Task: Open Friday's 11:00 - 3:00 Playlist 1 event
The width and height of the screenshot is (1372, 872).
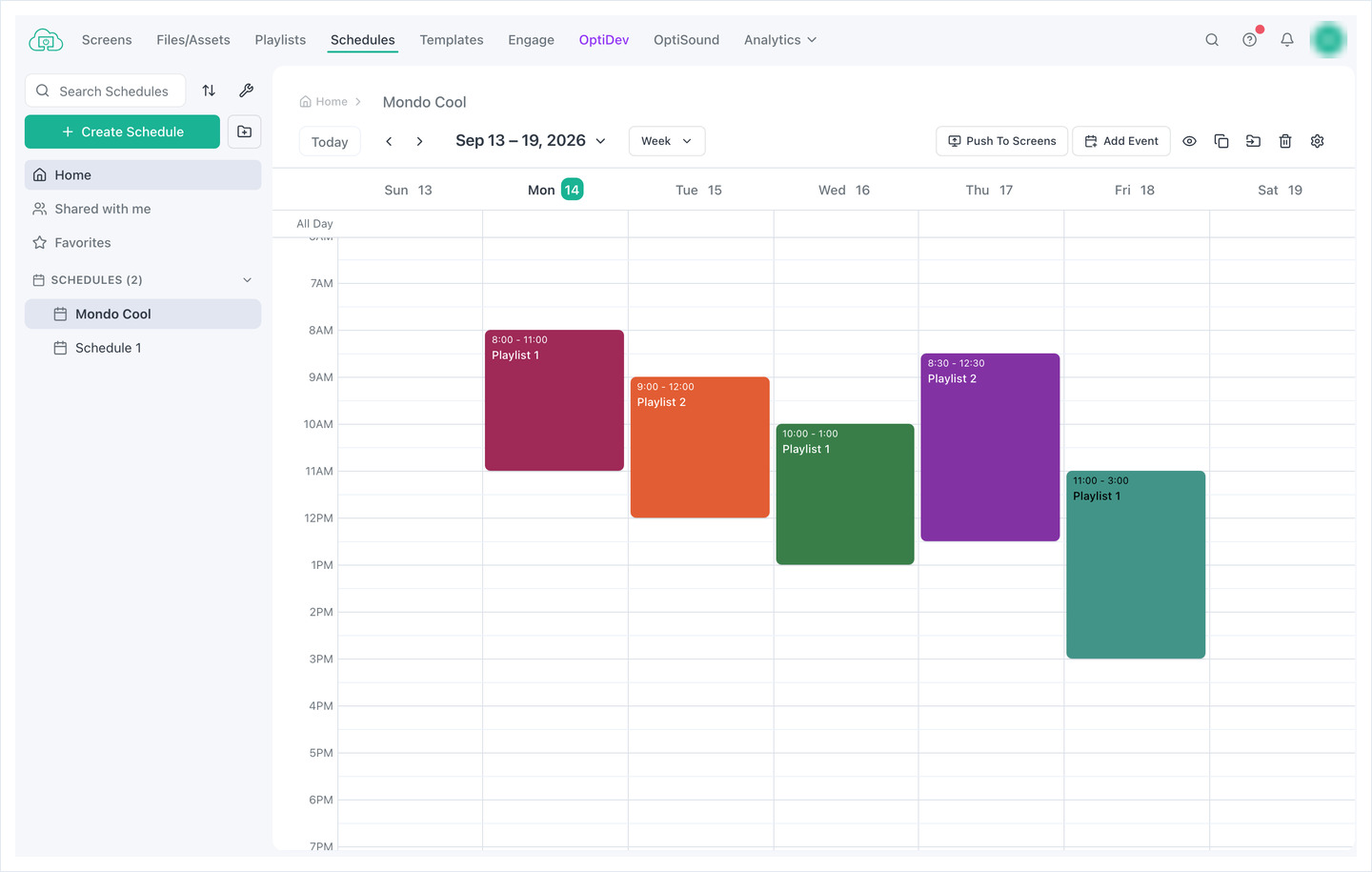Action: (x=1136, y=564)
